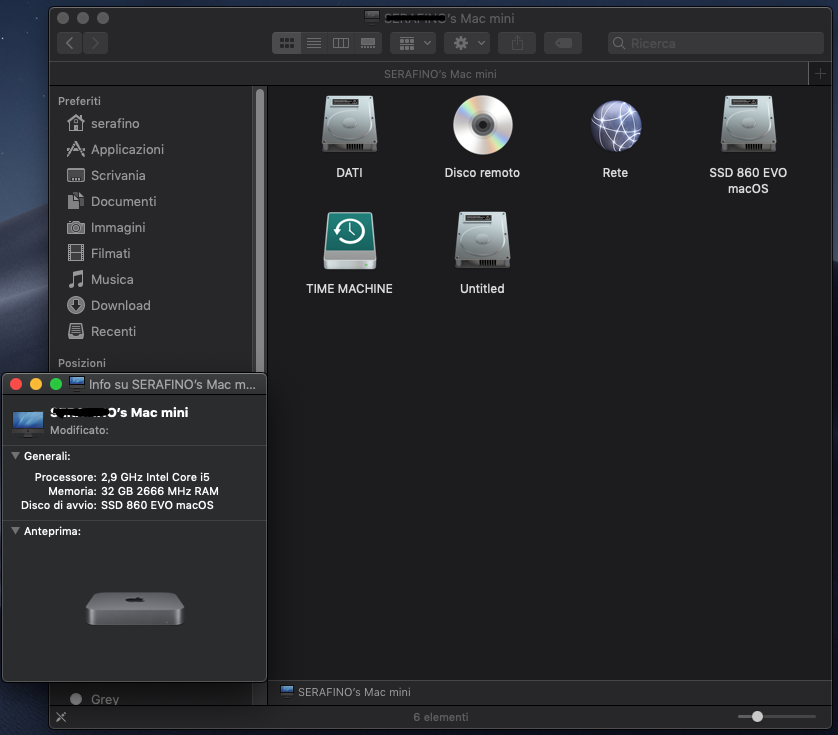The image size is (838, 735).
Task: Click the processor value 2,9 GHz Intel Core i5
Action: point(155,477)
